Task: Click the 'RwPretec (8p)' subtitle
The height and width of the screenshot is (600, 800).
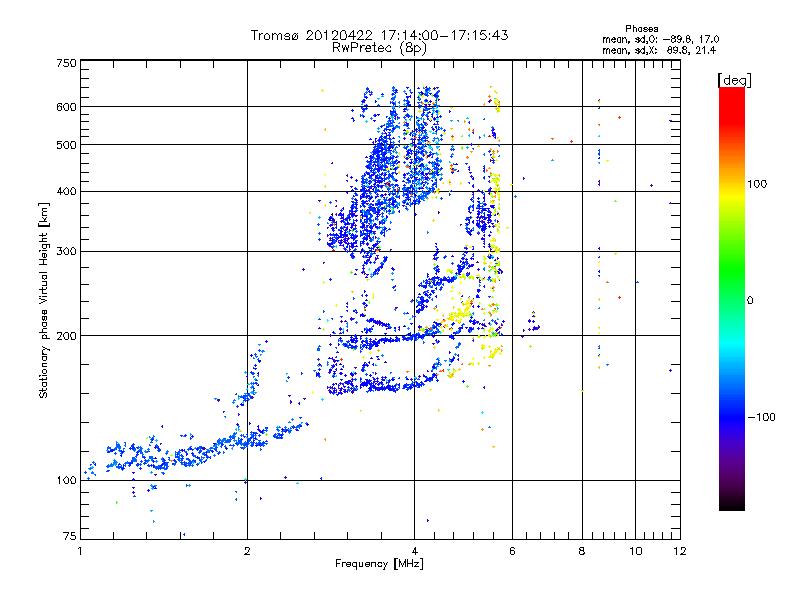Action: click(379, 48)
